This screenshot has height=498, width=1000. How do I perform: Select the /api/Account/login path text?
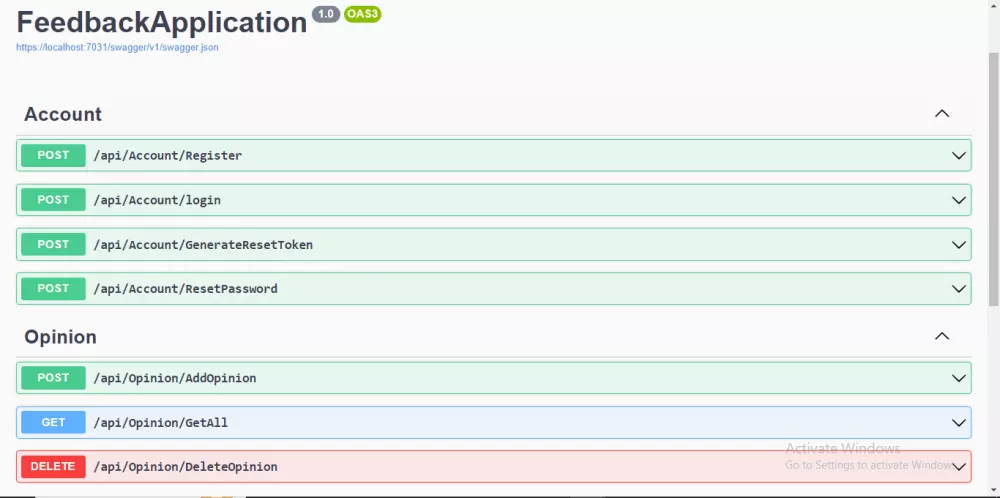pos(157,200)
